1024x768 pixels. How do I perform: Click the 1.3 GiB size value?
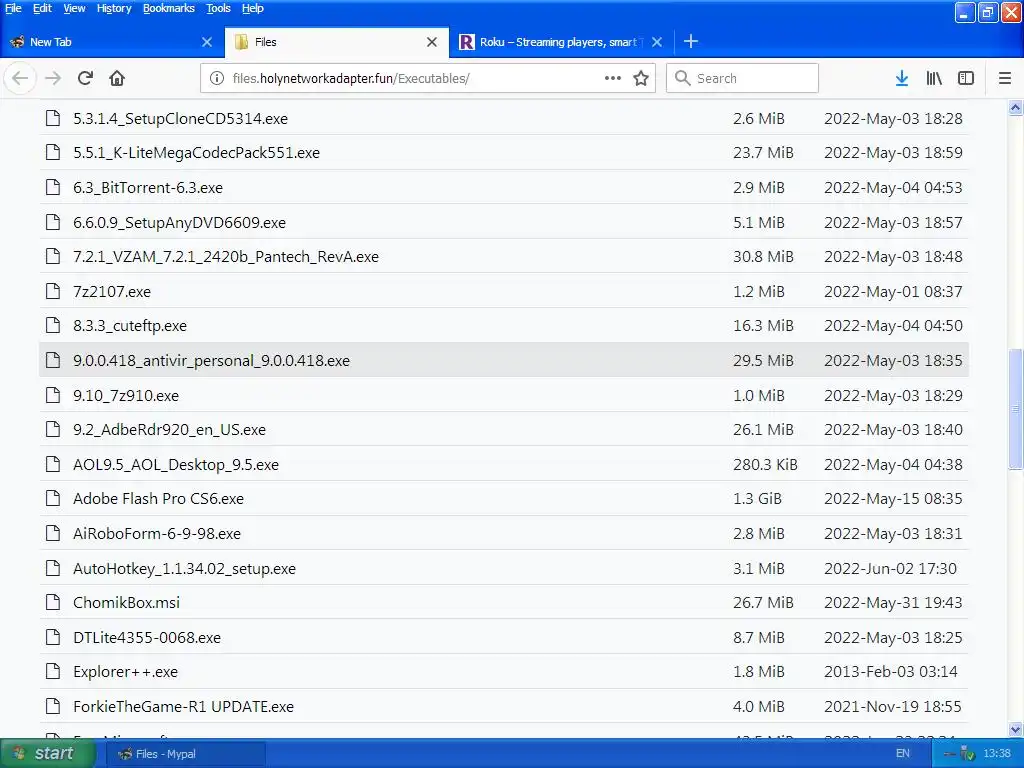[x=757, y=498]
